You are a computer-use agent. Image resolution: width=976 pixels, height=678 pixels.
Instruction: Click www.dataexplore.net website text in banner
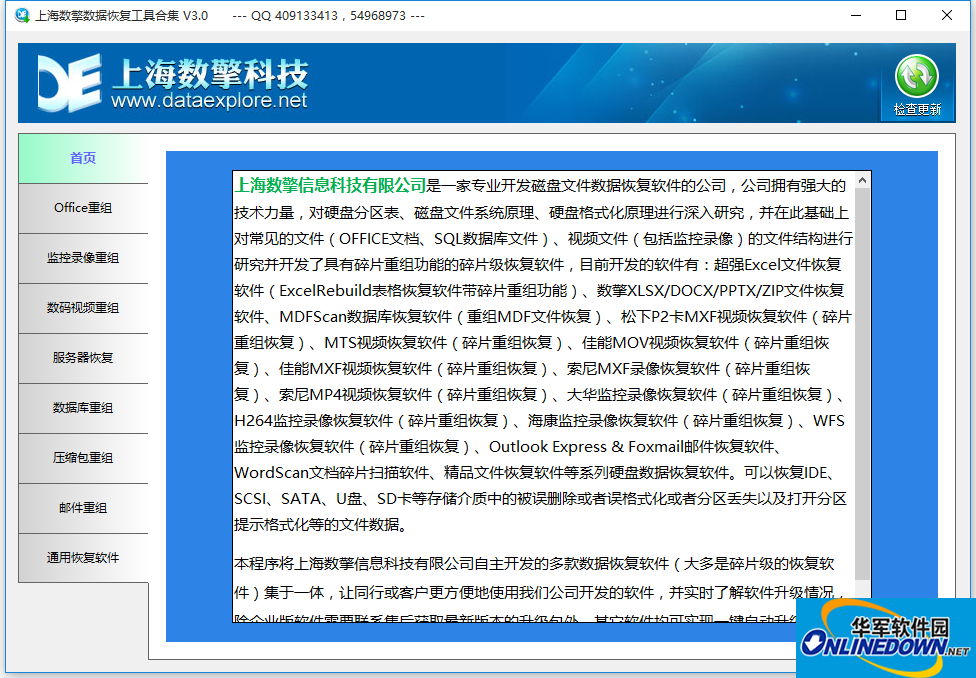coord(209,100)
